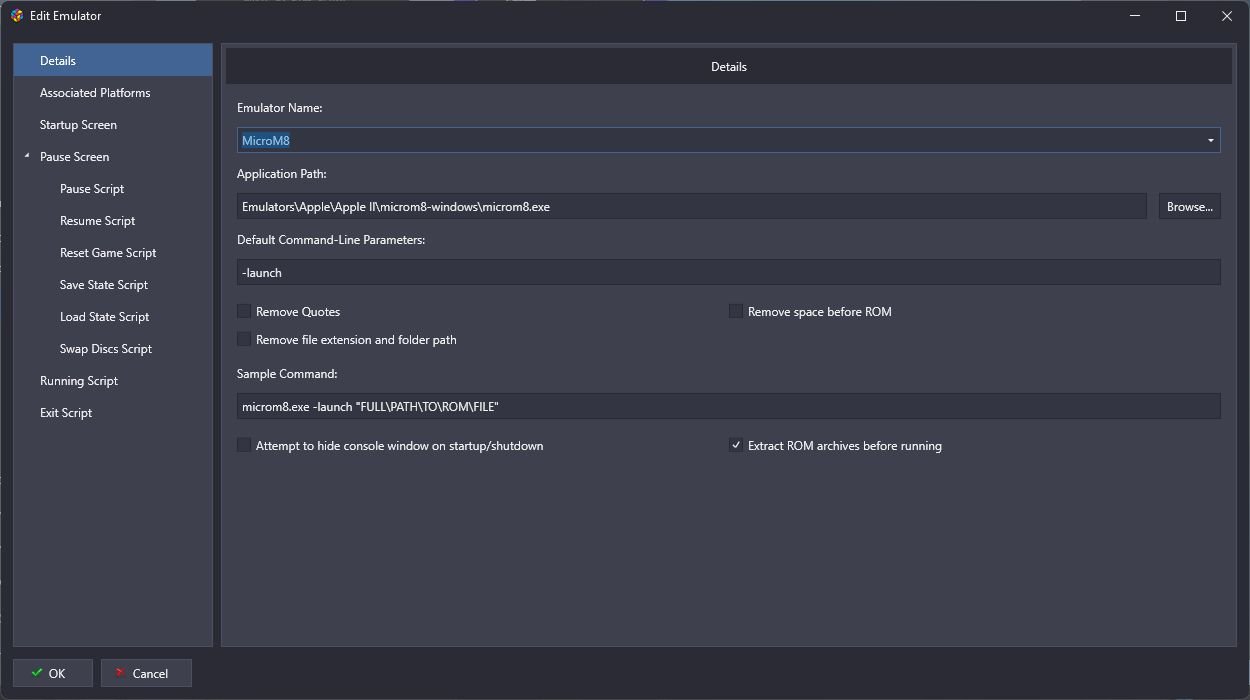
Task: Collapse the Pause Screen tree node
Action: [x=27, y=157]
